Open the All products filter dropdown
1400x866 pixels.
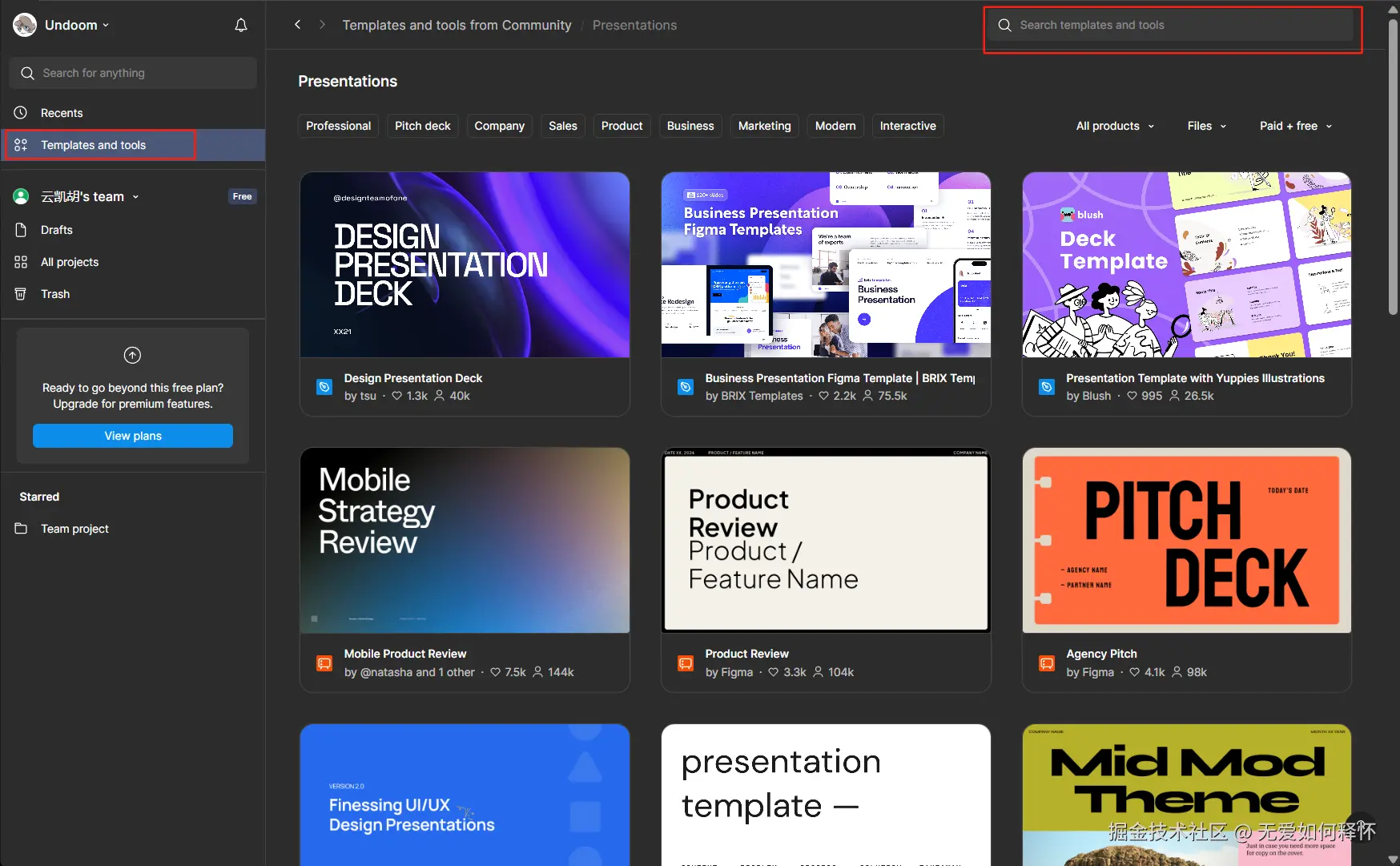point(1115,126)
